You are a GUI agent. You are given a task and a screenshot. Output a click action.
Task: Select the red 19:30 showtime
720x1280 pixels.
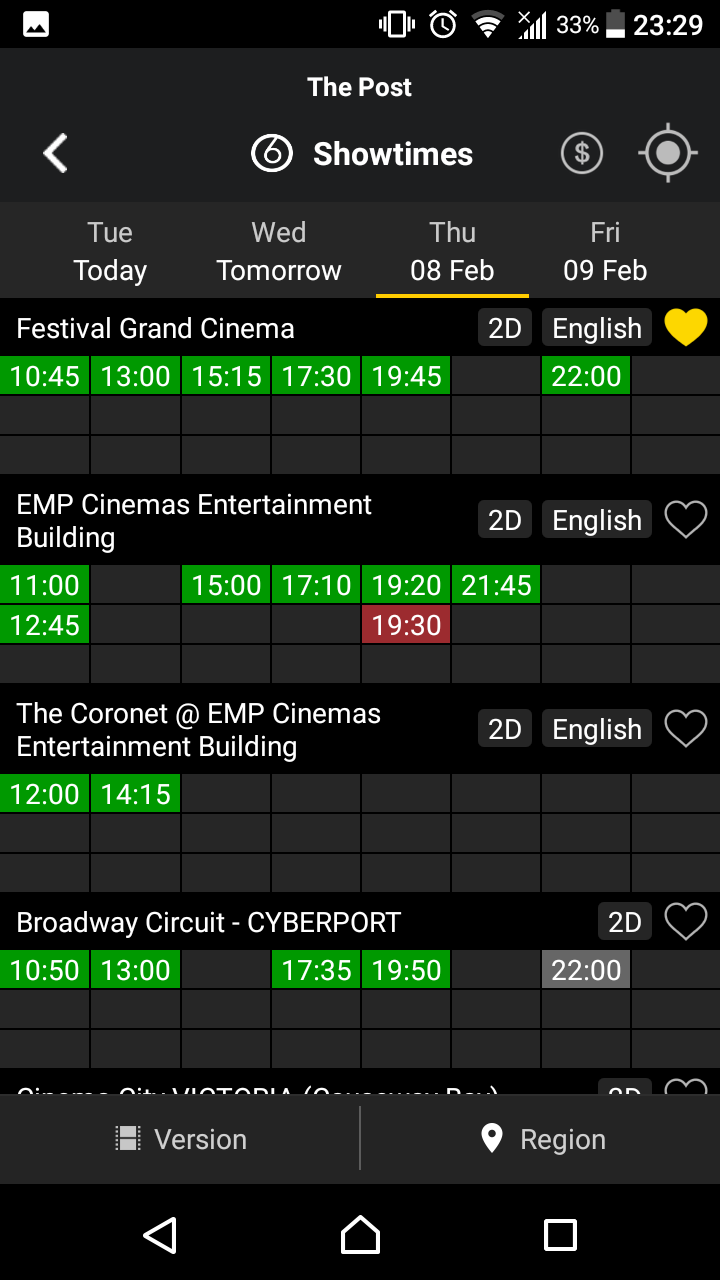coord(406,625)
